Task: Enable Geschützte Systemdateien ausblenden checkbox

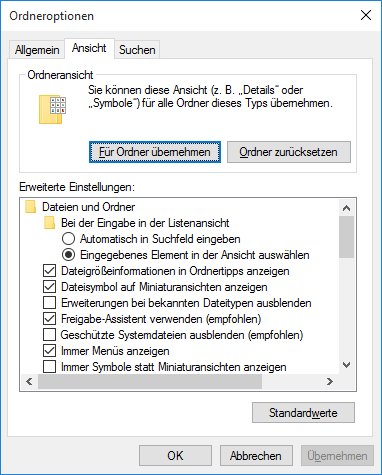Action: click(x=49, y=335)
